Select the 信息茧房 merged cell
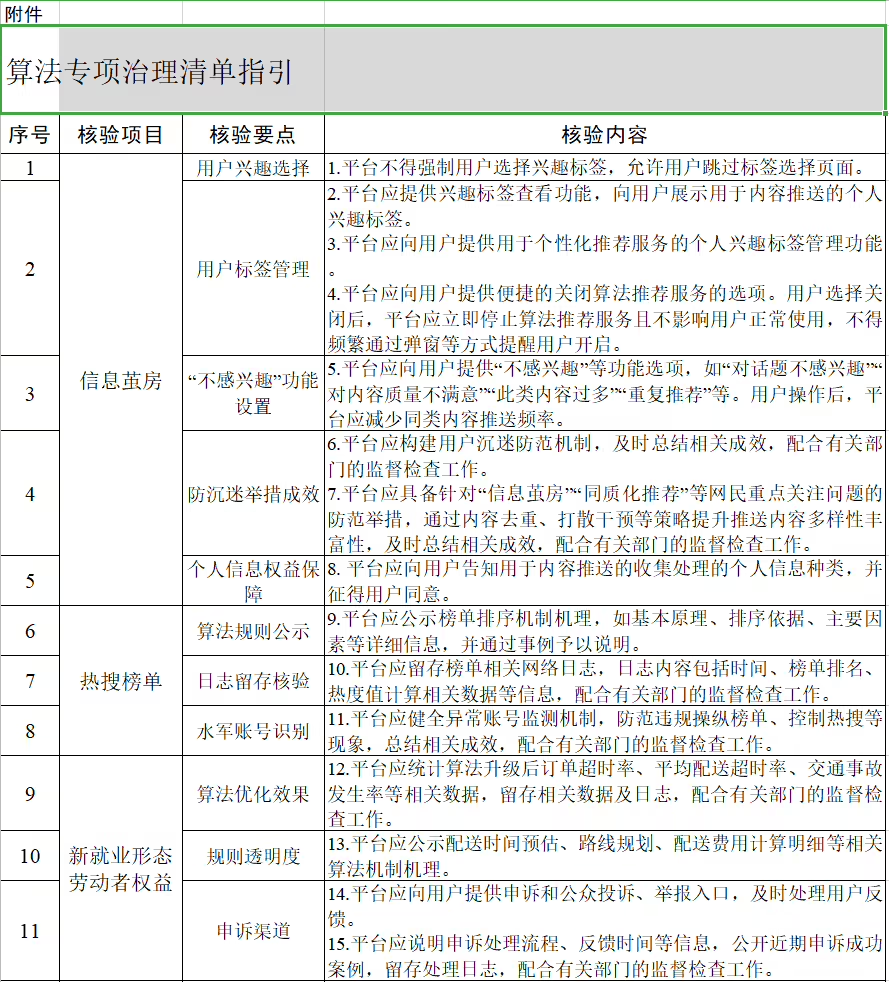The height and width of the screenshot is (982, 889). pyautogui.click(x=120, y=380)
